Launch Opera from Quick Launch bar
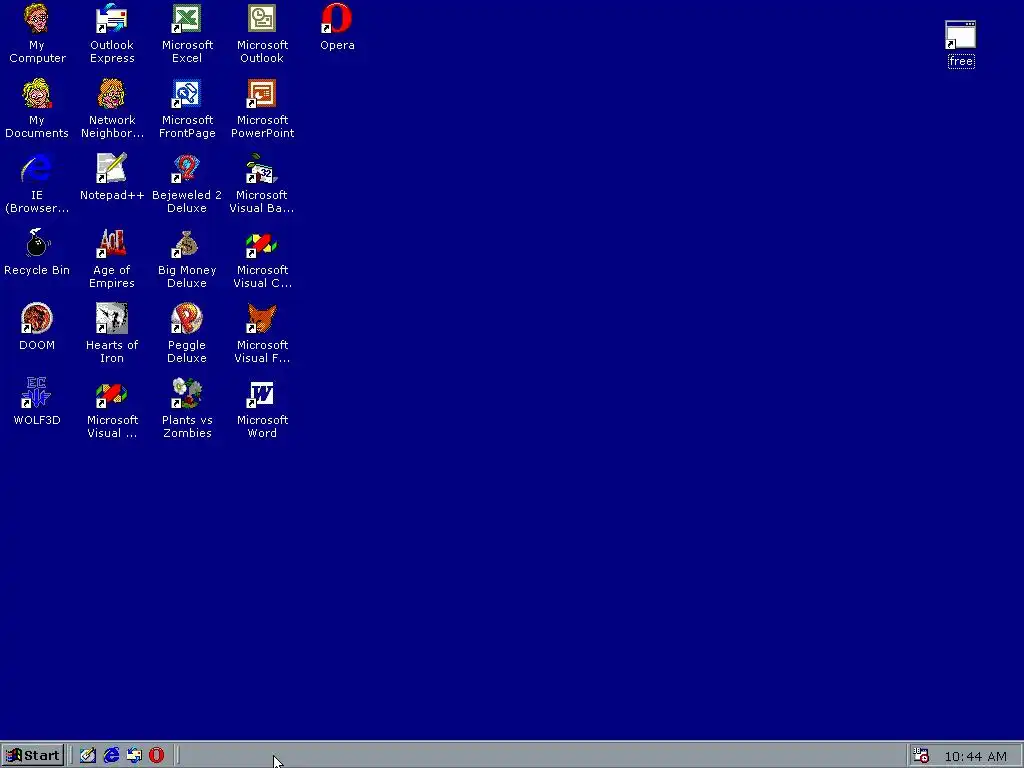This screenshot has height=768, width=1024. point(157,756)
